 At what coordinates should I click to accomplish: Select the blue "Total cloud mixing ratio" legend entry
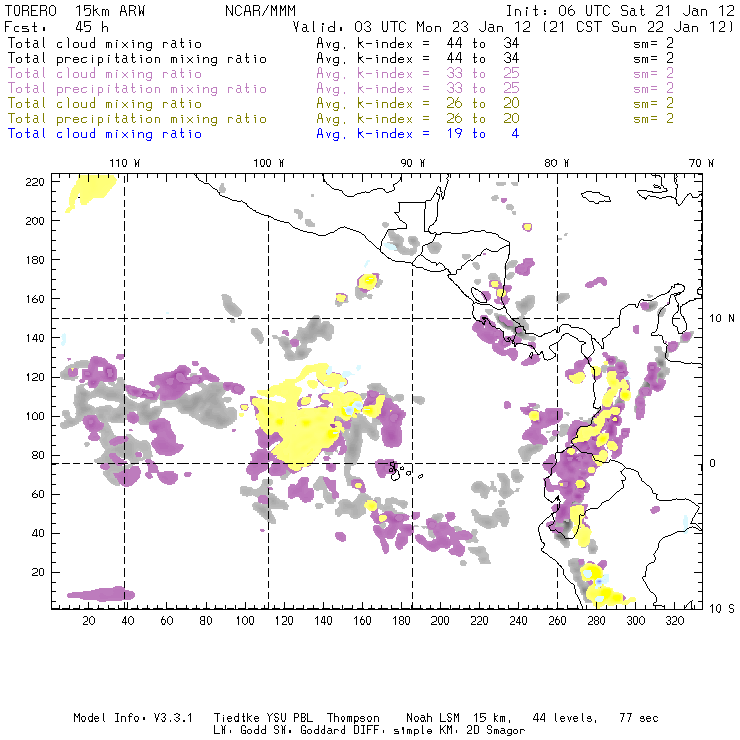pos(105,134)
